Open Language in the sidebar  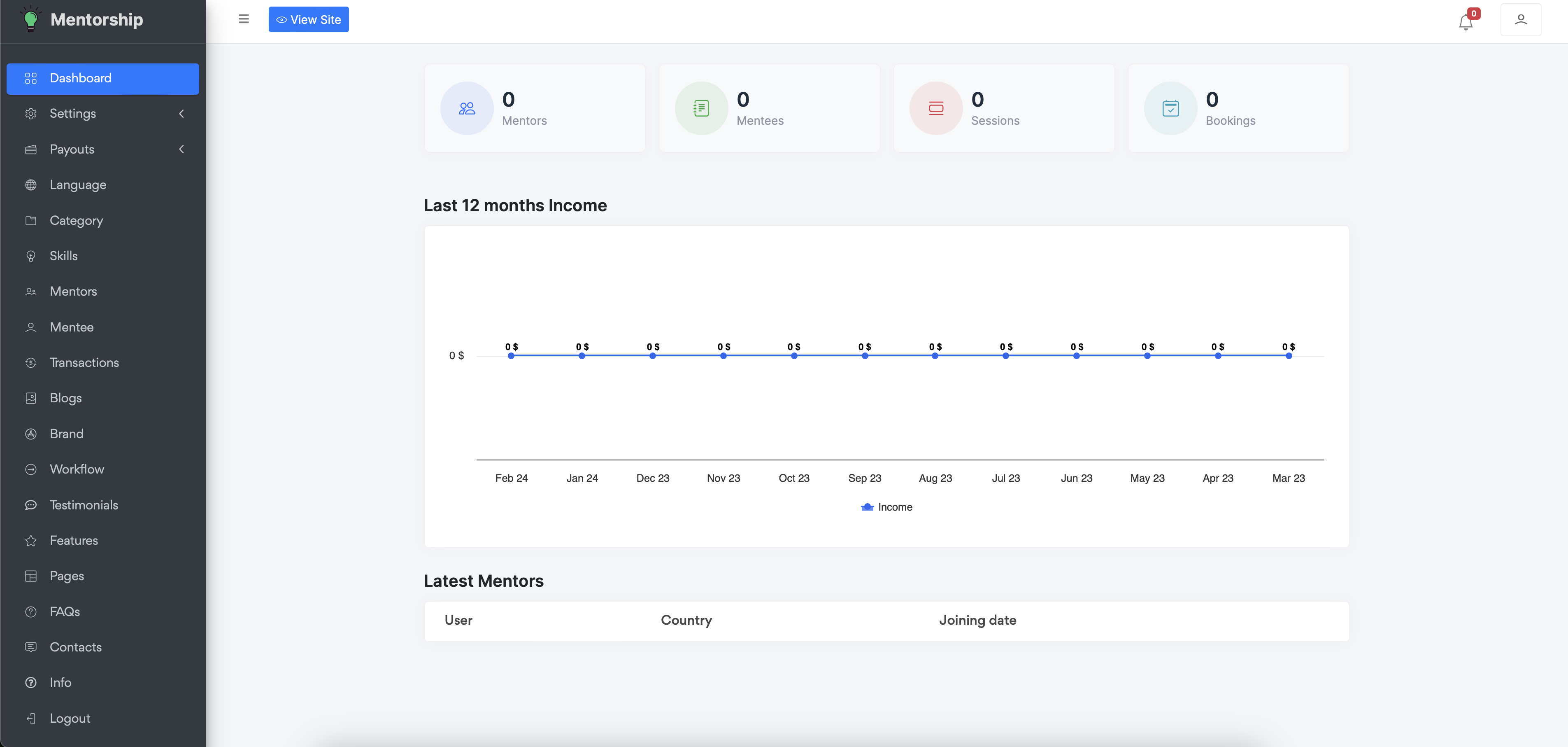click(78, 185)
